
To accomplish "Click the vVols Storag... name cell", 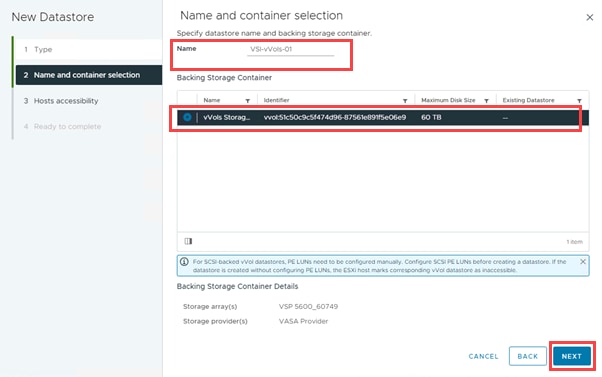I will pos(227,117).
